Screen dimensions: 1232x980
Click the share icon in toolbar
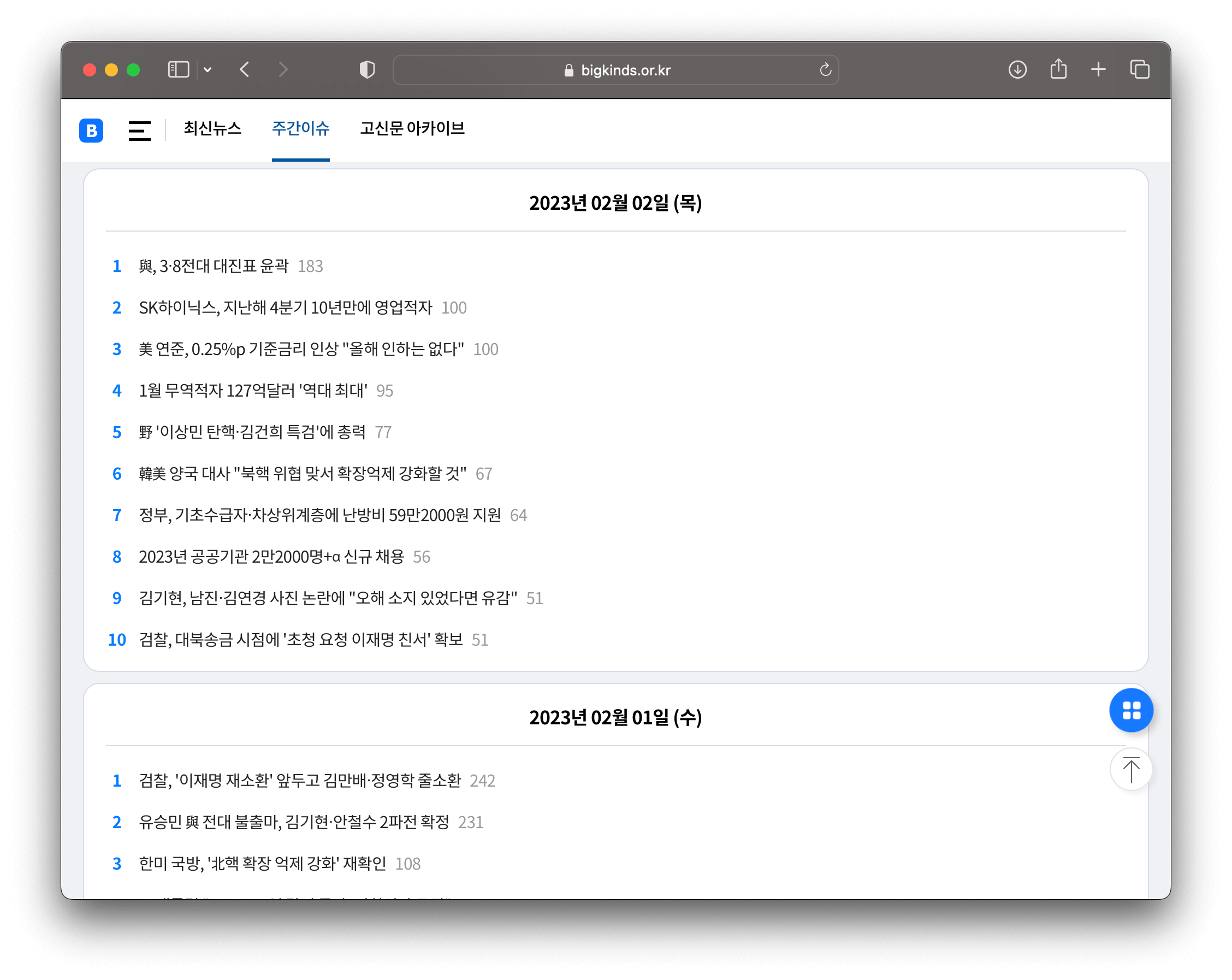pos(1058,70)
